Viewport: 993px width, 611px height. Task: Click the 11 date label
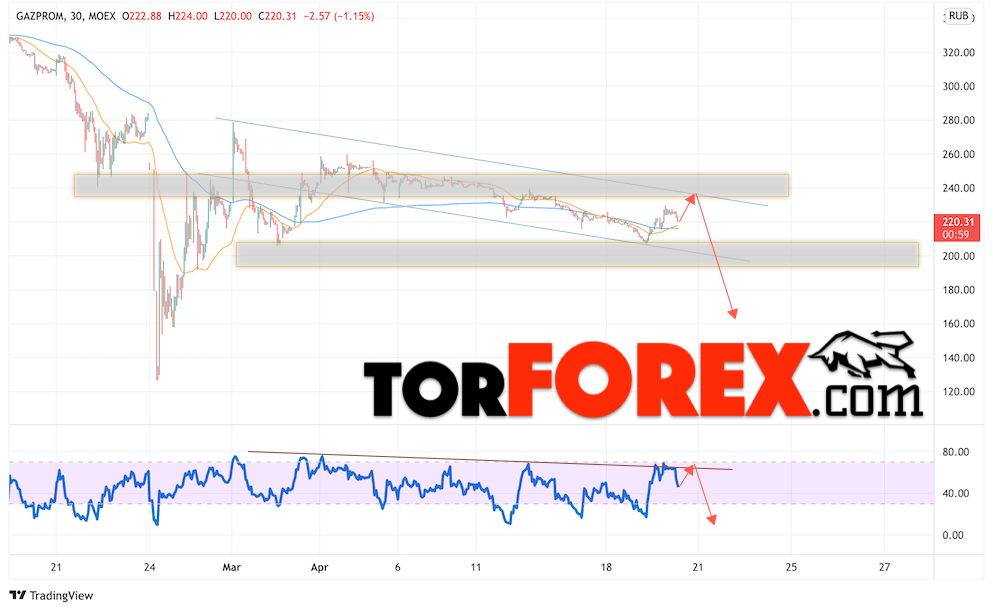point(476,567)
